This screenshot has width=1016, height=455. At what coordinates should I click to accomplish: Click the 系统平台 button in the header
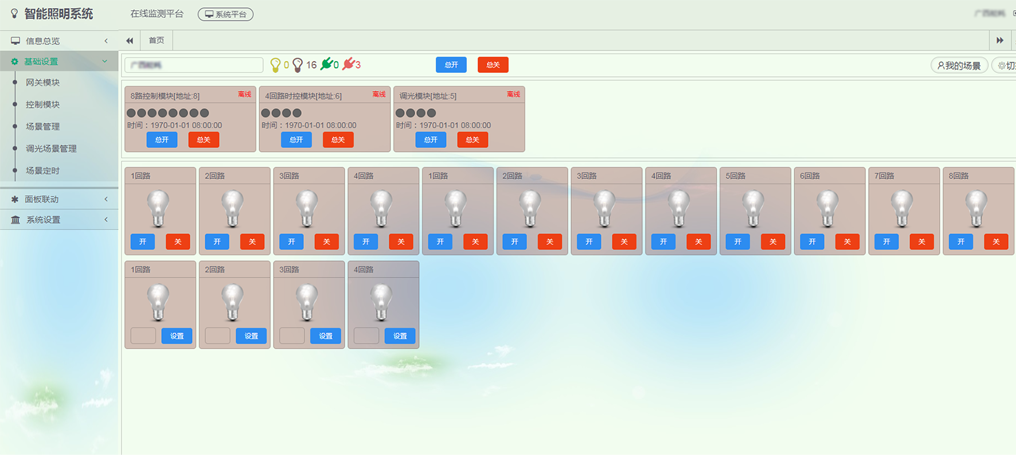pyautogui.click(x=225, y=15)
